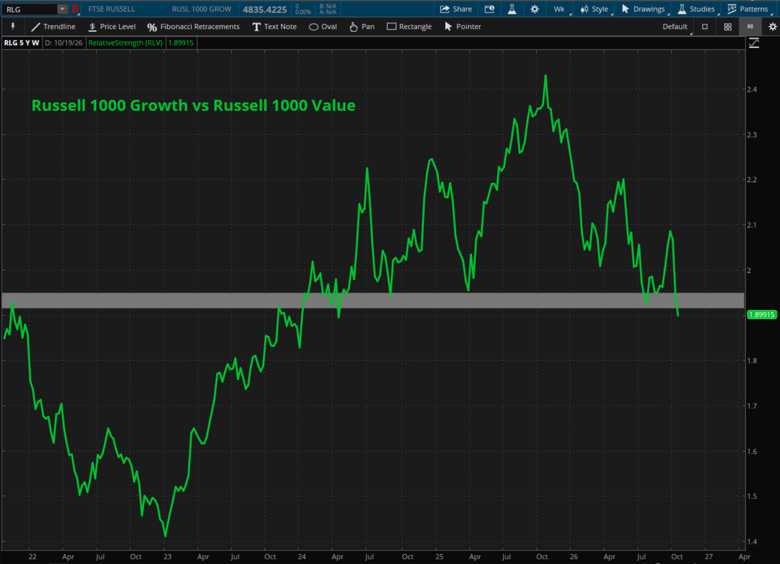This screenshot has height=564, width=780.
Task: Click the RUSL 1000 GROW description
Action: [201, 9]
